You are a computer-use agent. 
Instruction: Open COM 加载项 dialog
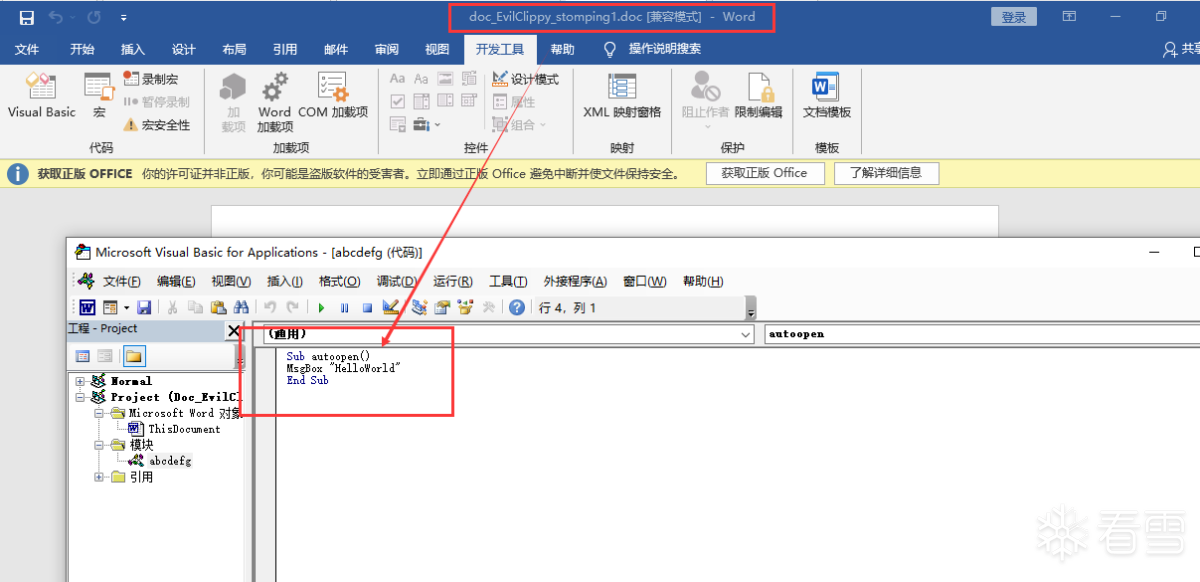pos(333,96)
